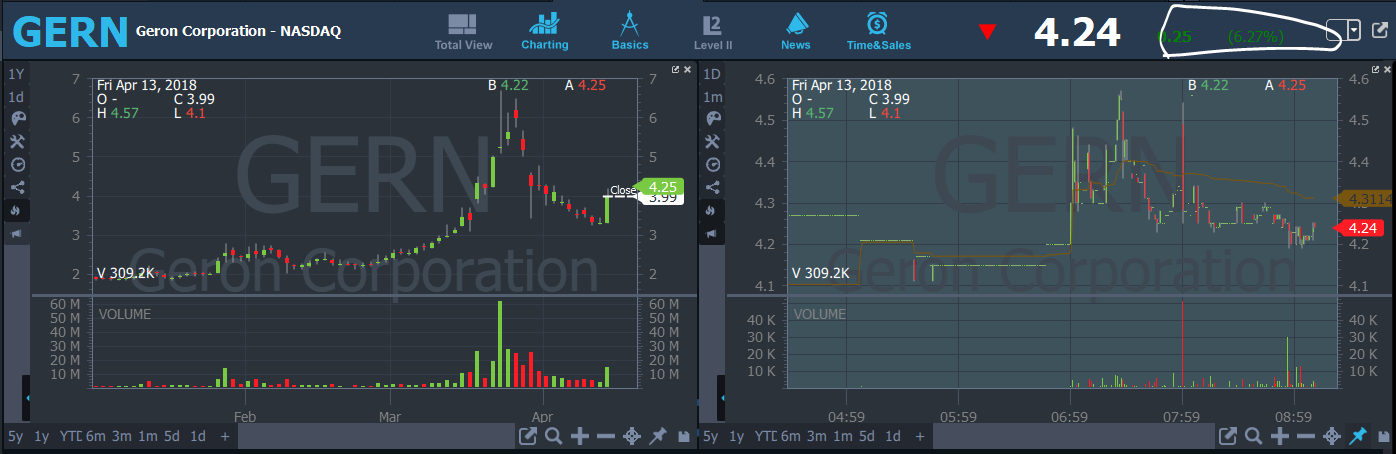Viewport: 1396px width, 454px height.
Task: Click the 1d interval button on left chart
Action: [x=17, y=97]
